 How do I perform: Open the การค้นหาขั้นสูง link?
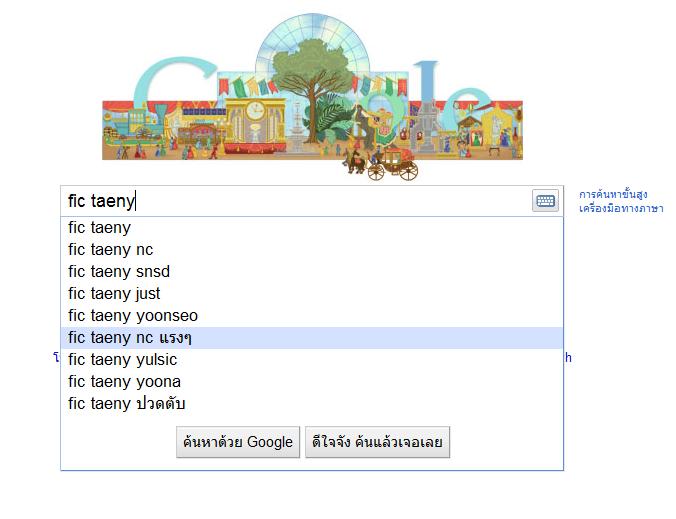click(x=613, y=195)
